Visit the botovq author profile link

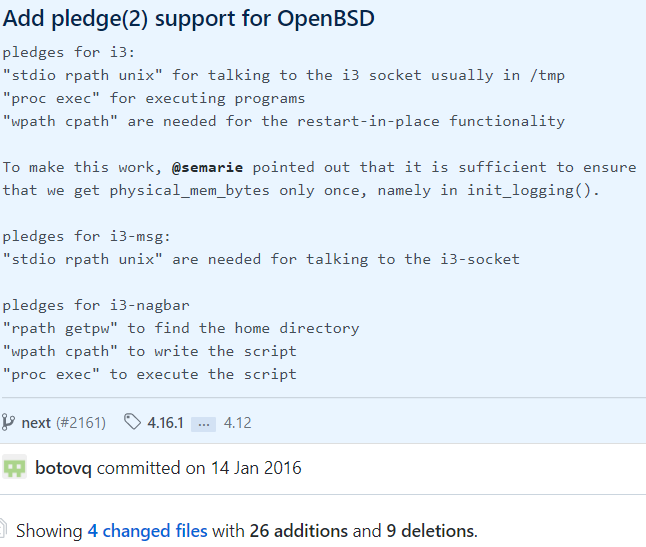pos(64,468)
